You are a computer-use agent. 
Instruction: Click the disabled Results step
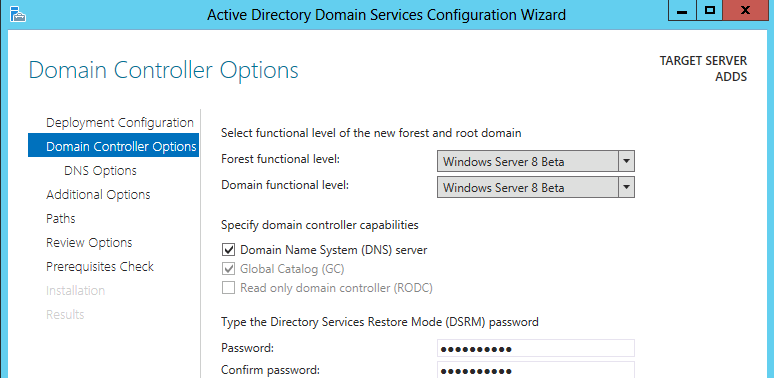(65, 314)
